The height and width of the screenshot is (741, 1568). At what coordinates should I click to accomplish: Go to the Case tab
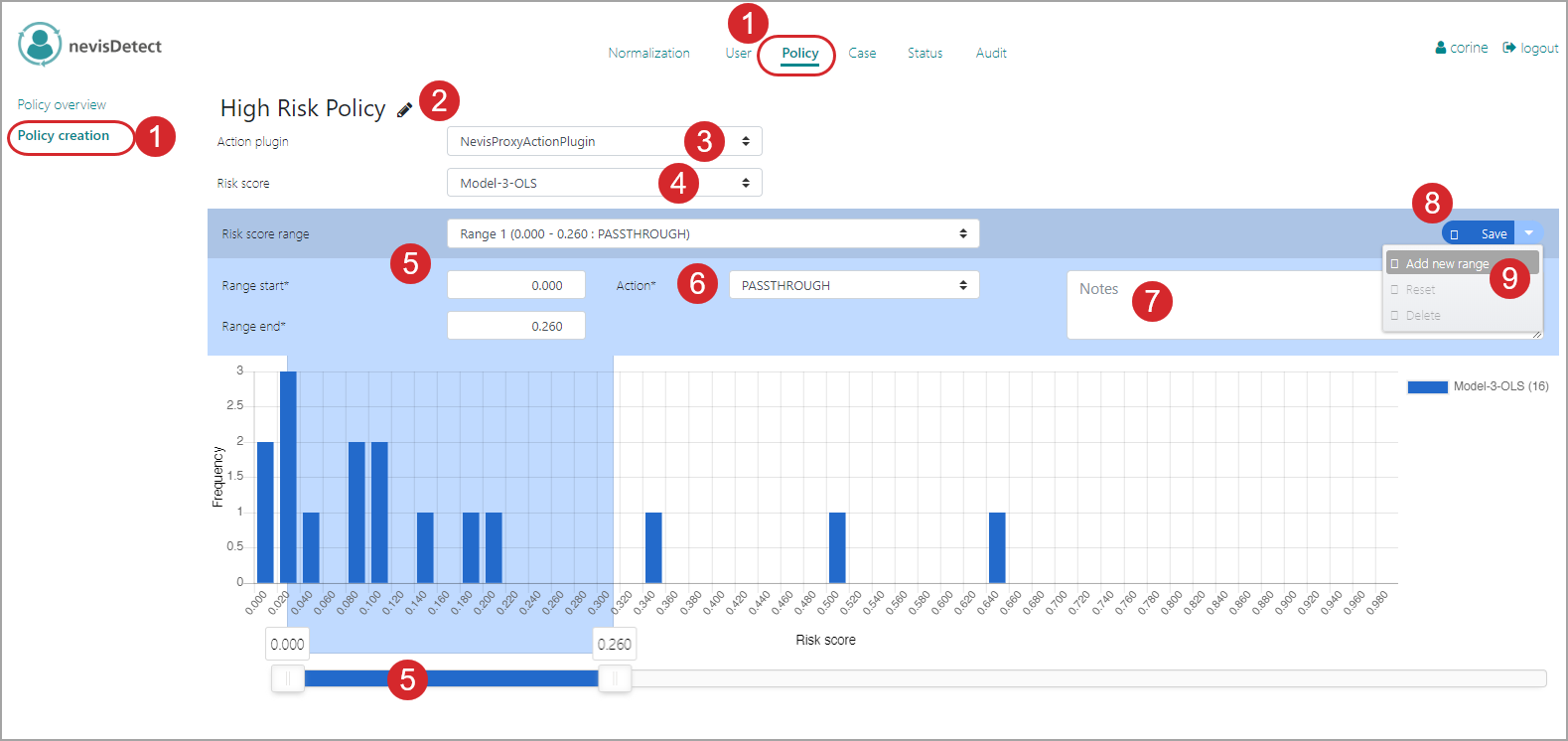point(862,53)
